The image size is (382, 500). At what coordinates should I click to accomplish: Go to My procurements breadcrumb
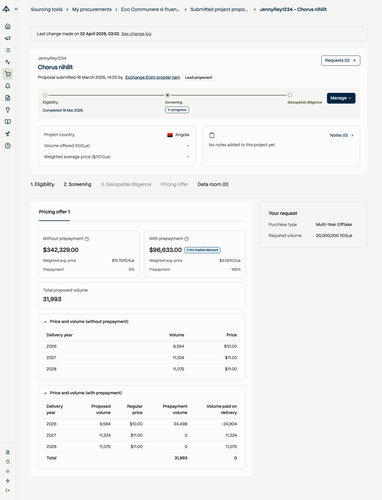tap(92, 9)
